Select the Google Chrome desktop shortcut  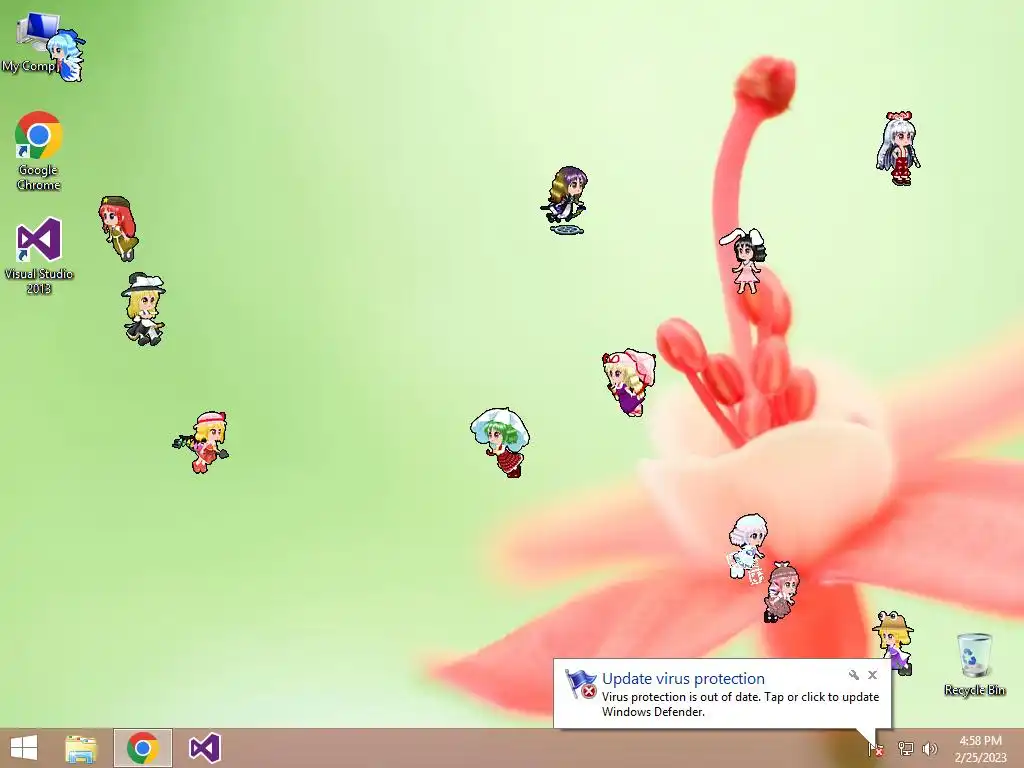39,151
